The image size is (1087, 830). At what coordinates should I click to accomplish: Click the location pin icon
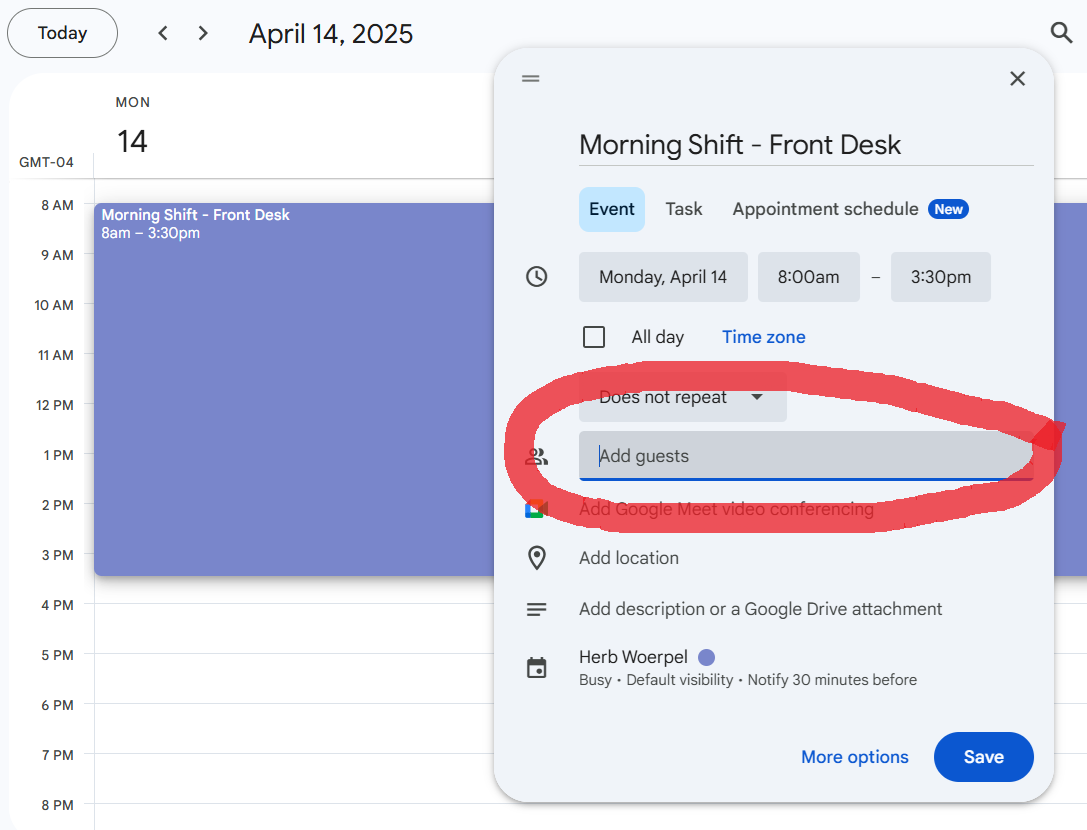pyautogui.click(x=537, y=558)
